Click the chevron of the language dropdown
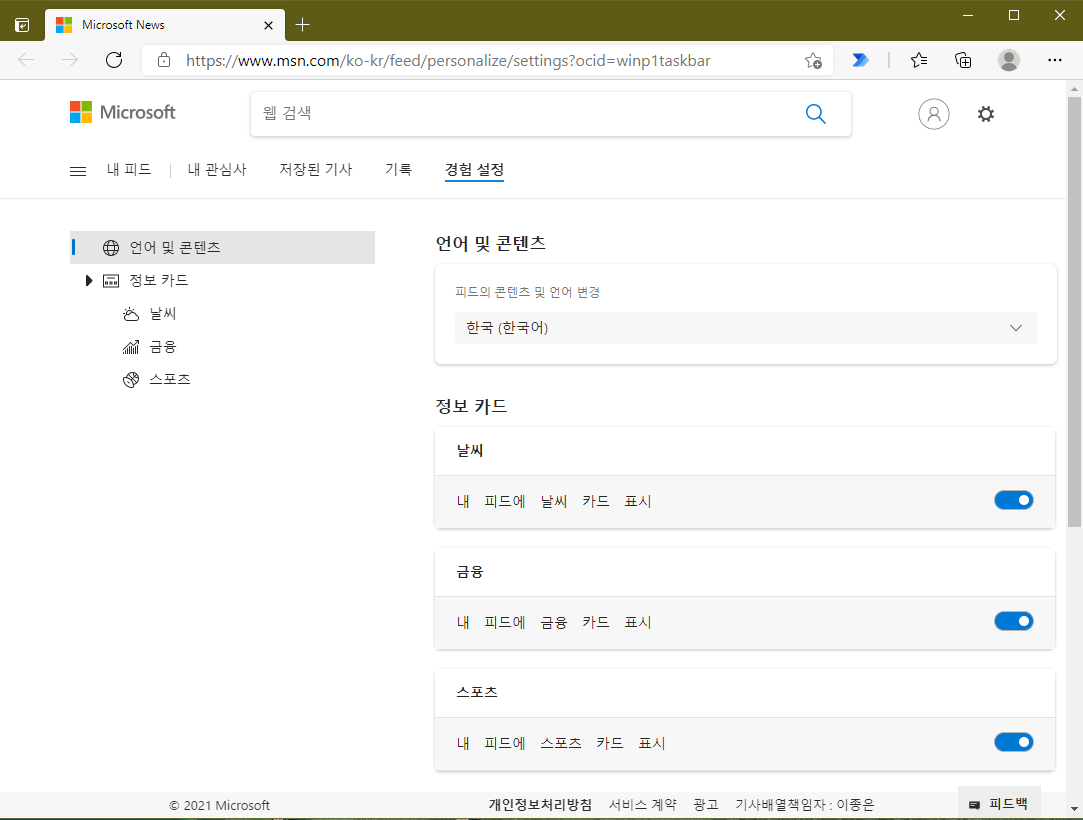The image size is (1083, 820). coord(1015,327)
